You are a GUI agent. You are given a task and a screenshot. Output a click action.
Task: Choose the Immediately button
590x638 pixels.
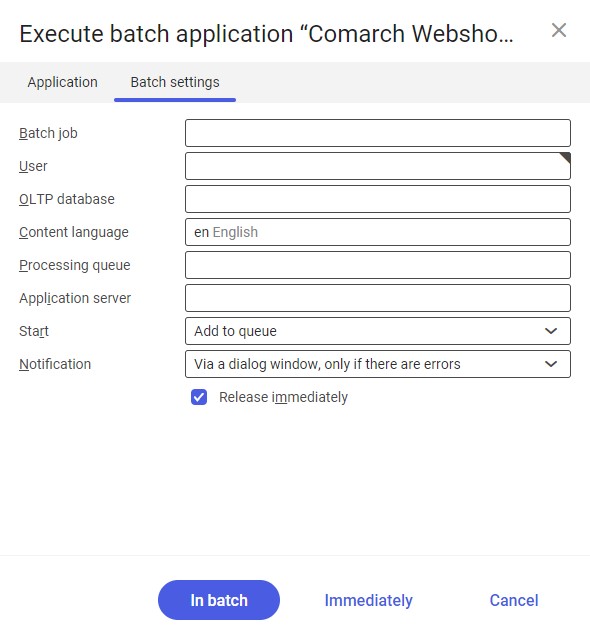point(369,600)
